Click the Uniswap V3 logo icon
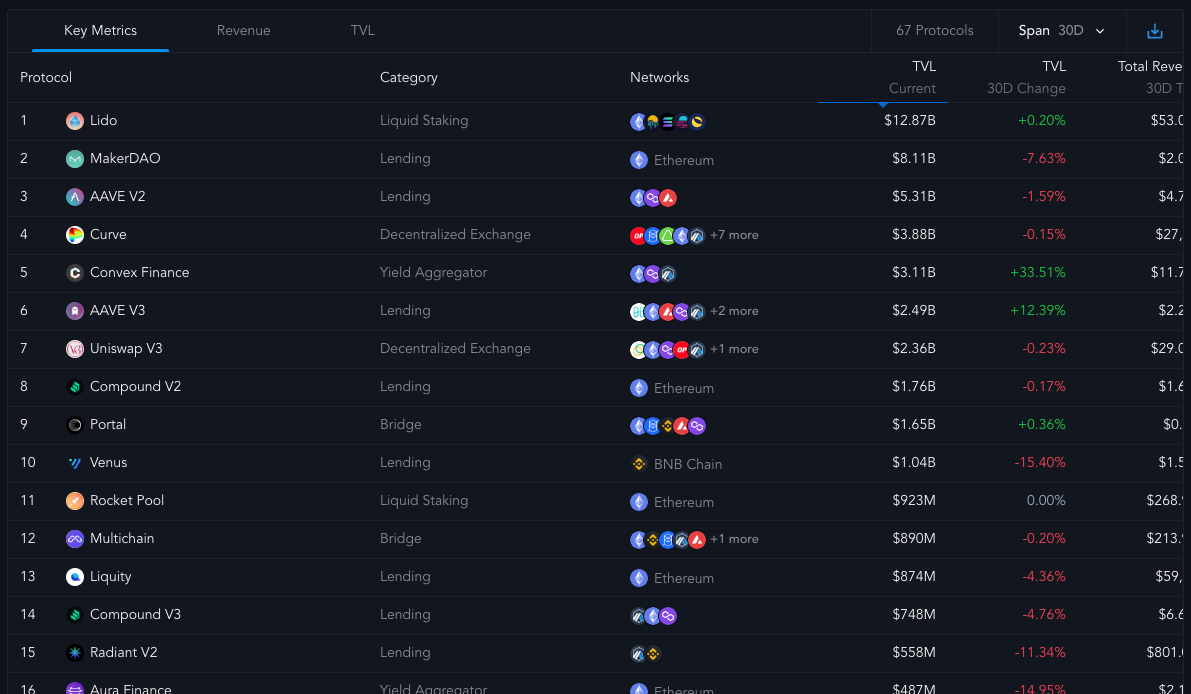Viewport: 1191px width, 694px height. [x=74, y=349]
